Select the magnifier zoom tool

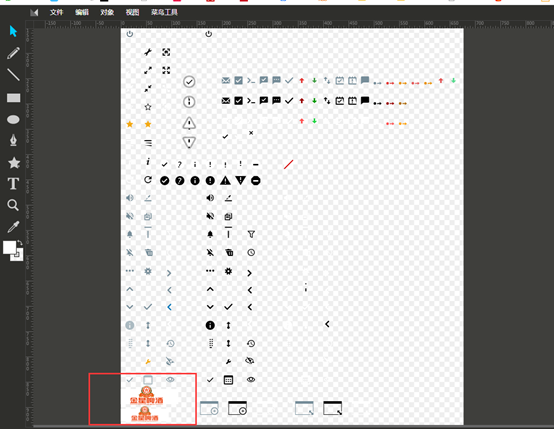click(13, 205)
